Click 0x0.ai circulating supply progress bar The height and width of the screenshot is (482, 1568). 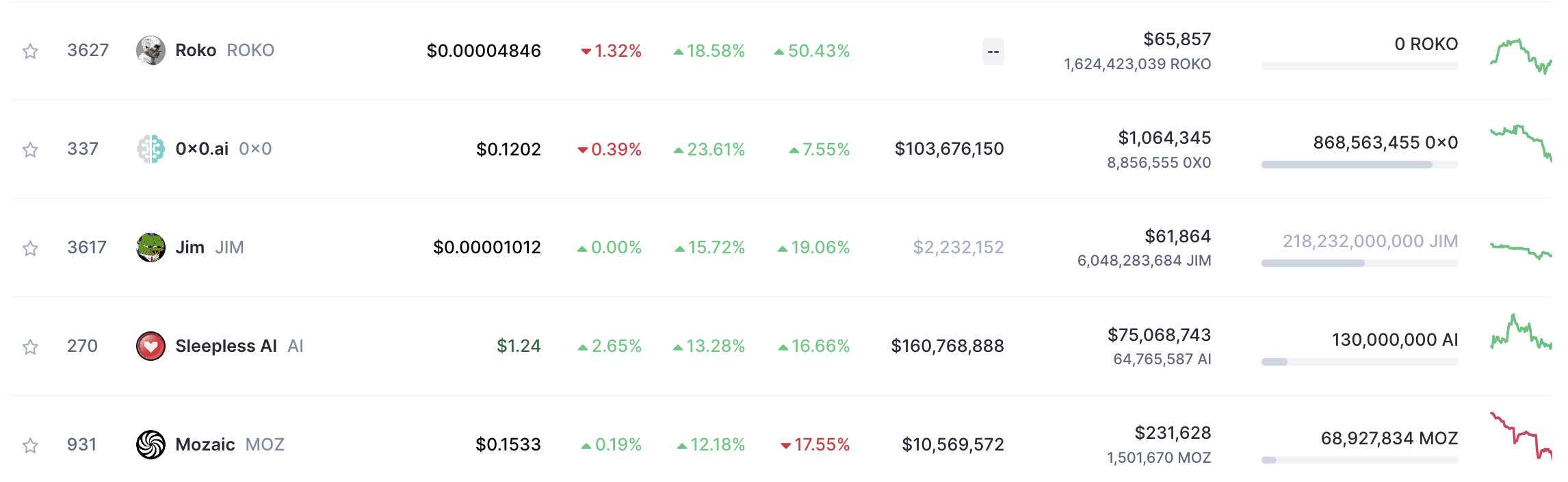coord(1359,165)
